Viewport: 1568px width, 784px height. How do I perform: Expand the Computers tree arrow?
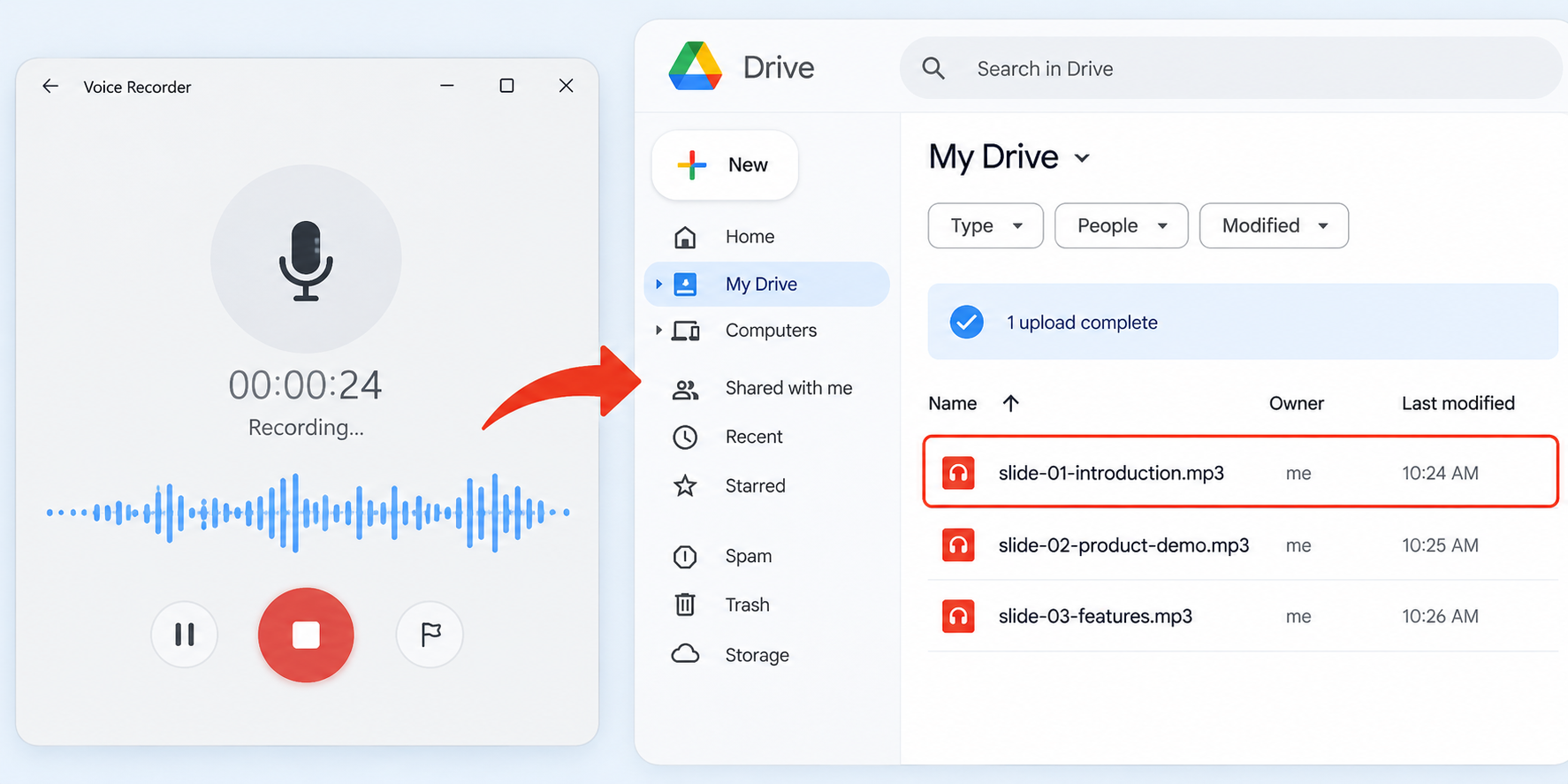(x=658, y=331)
